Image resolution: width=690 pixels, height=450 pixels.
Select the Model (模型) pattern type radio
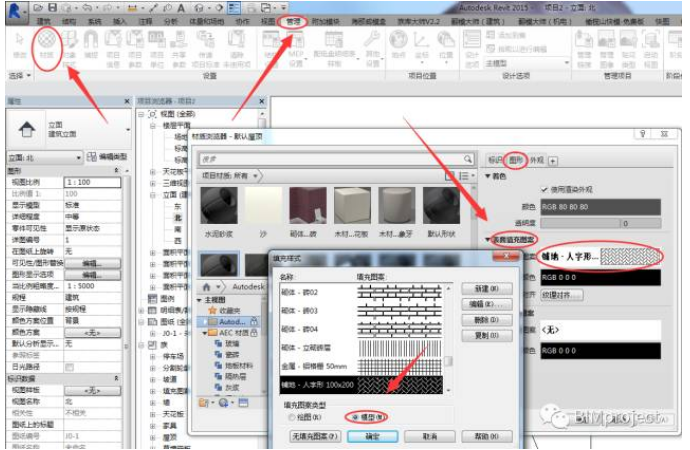point(356,417)
